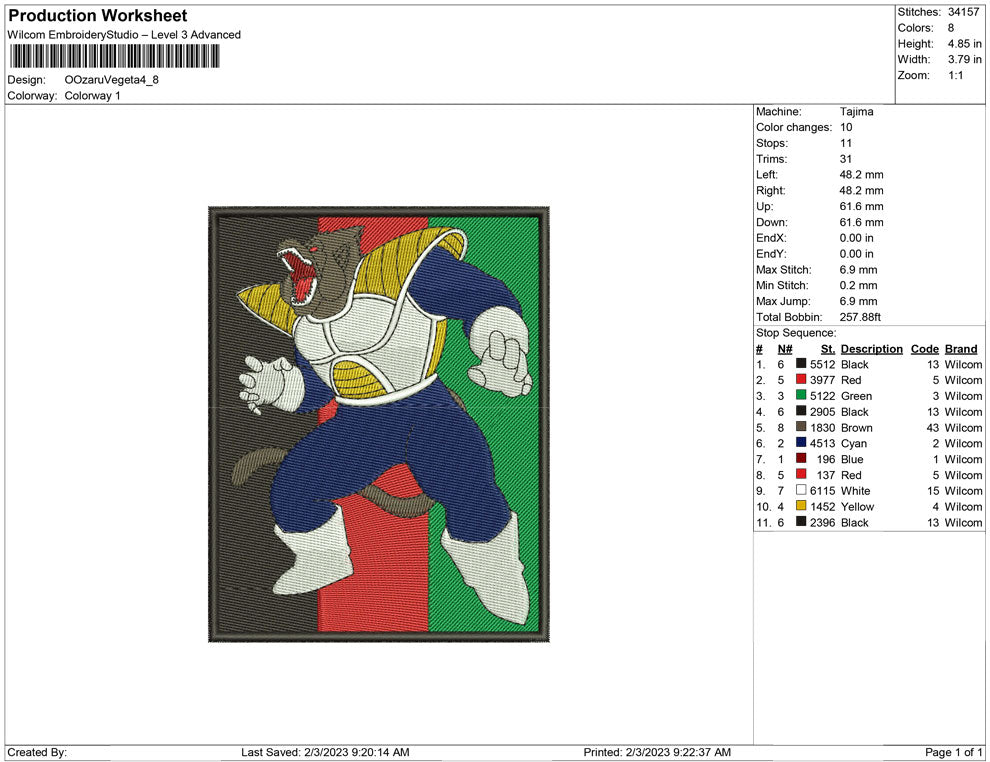Click the 'Description' column header

872,348
